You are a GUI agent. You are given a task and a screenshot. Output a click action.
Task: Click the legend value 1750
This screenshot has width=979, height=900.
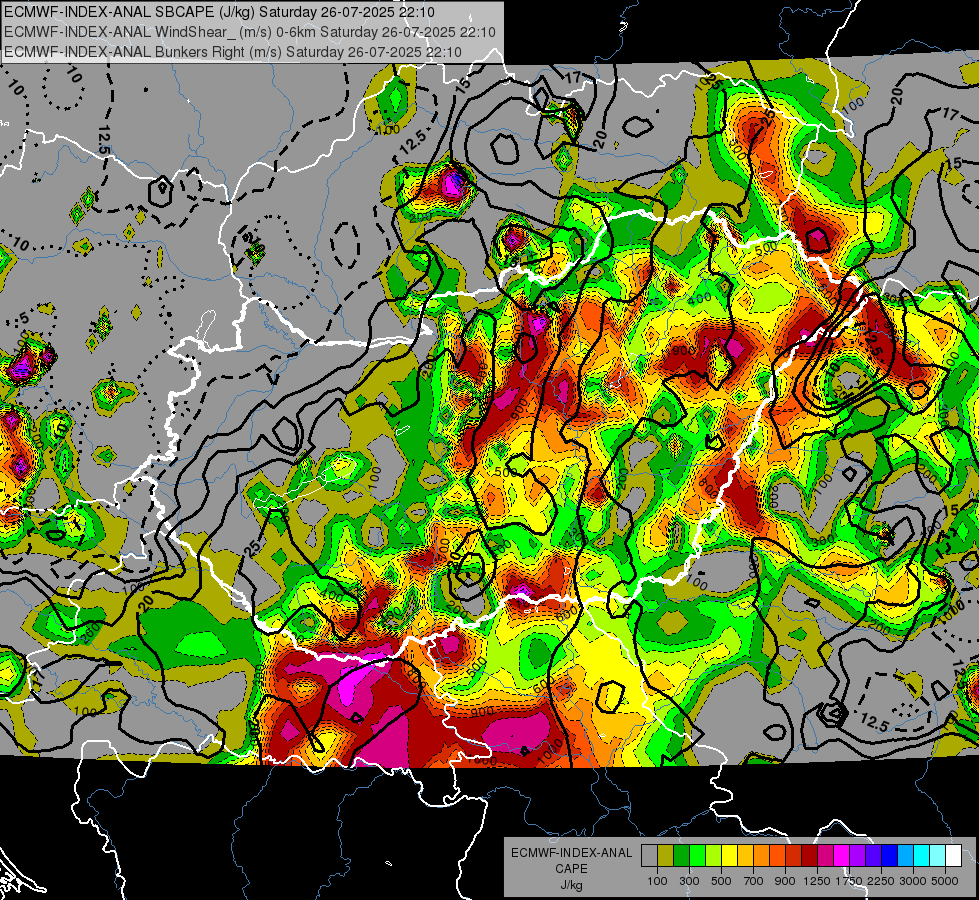pos(849,881)
